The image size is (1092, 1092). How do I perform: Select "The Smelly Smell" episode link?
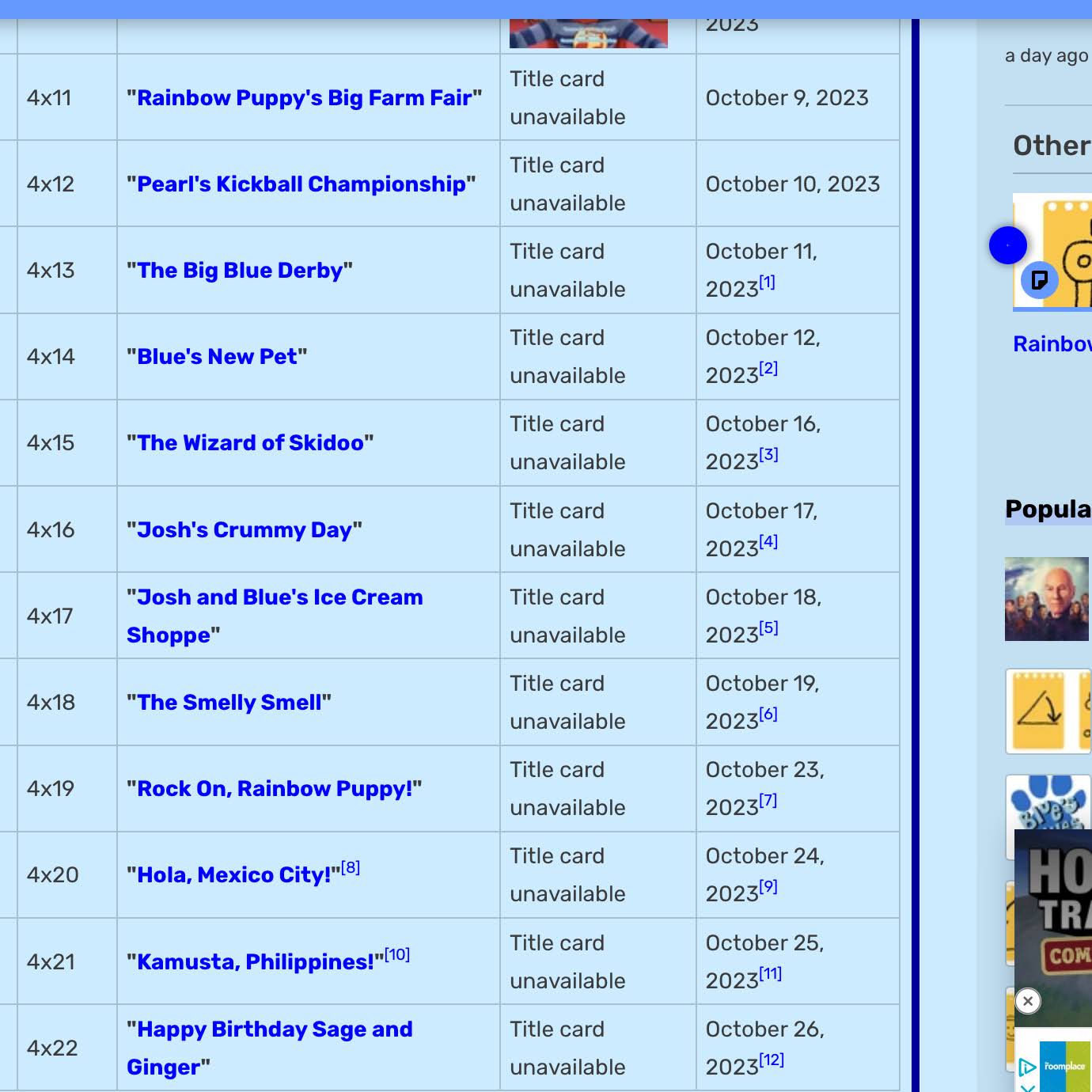click(x=229, y=702)
